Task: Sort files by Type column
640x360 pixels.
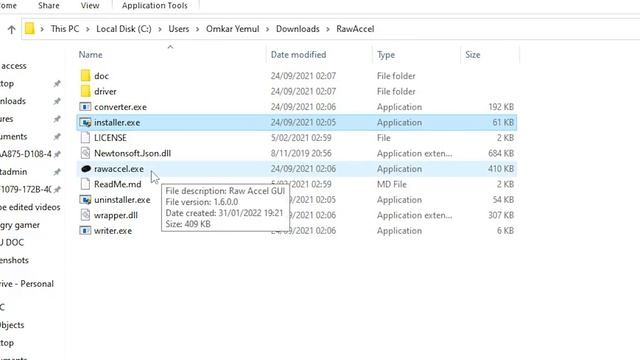Action: point(386,55)
